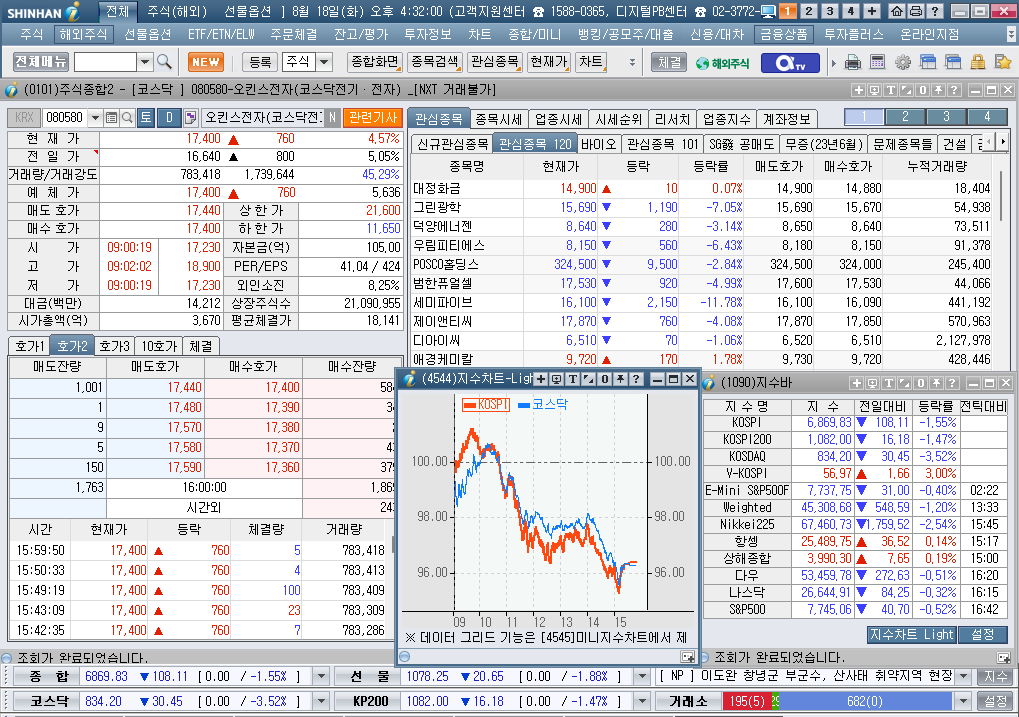Open the menu search combo box arrow
Screen dimensions: 1019x717
point(146,62)
